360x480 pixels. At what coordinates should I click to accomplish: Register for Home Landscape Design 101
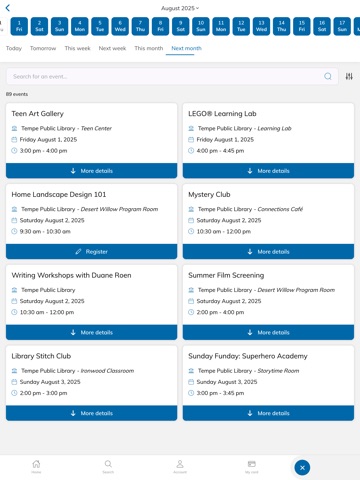91,252
